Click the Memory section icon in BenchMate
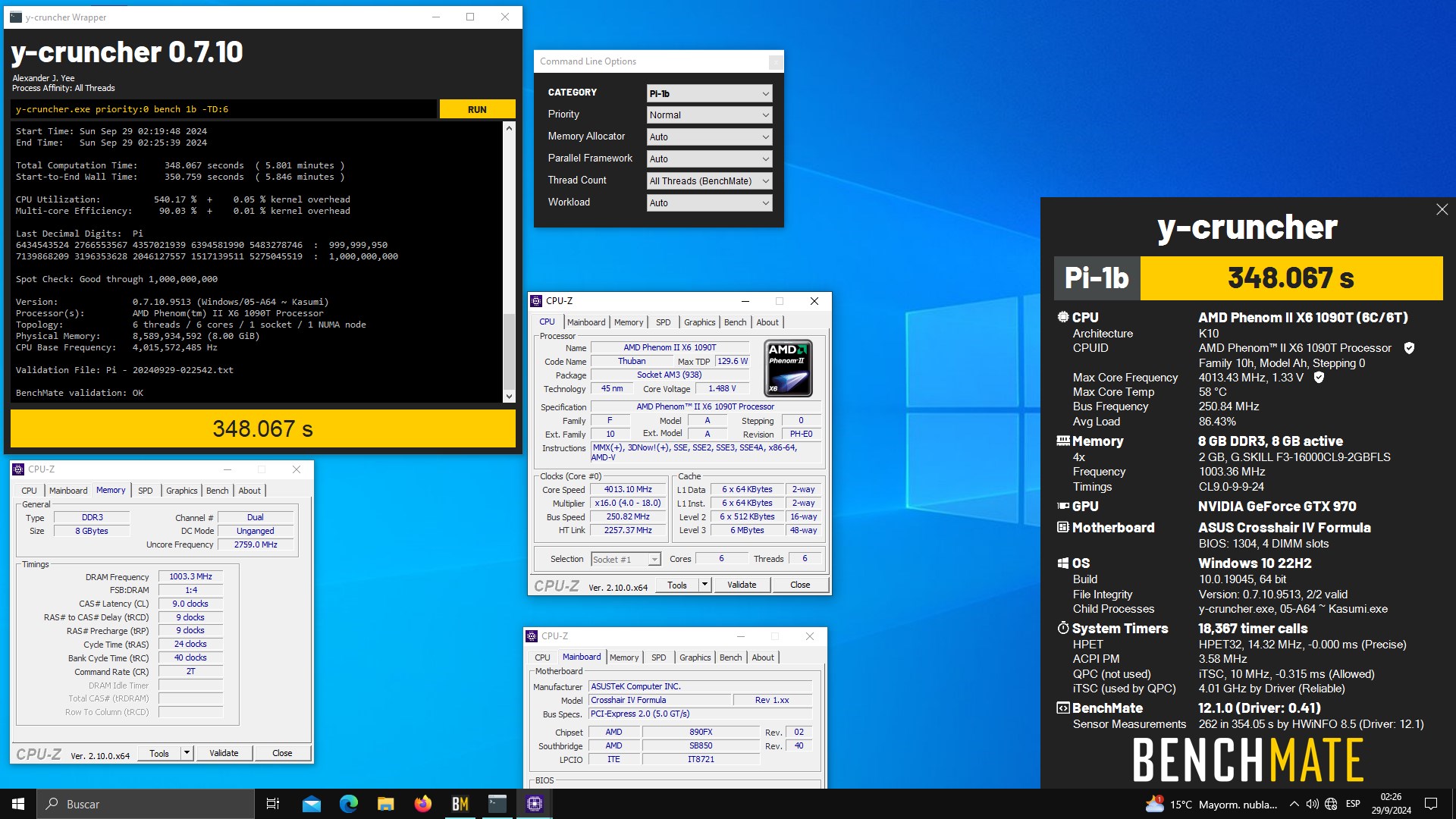The image size is (1456, 819). pos(1062,441)
